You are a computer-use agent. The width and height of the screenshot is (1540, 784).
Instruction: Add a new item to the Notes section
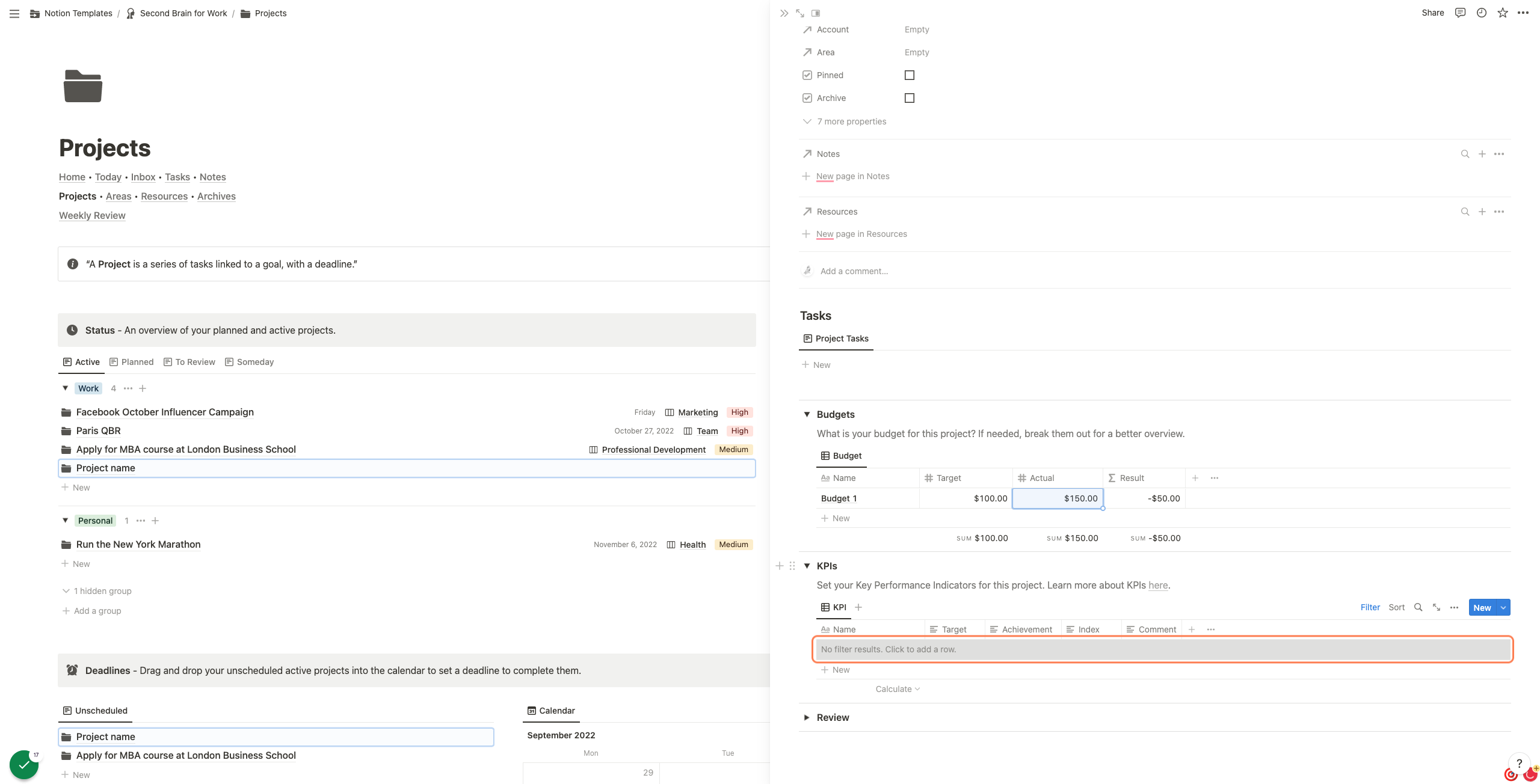point(1482,154)
